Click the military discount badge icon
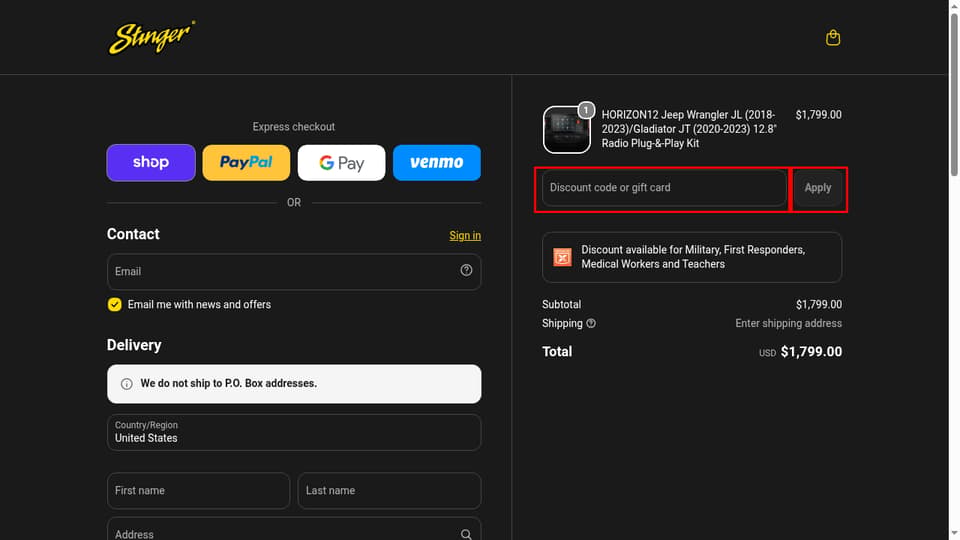The height and width of the screenshot is (540, 960). click(x=562, y=257)
